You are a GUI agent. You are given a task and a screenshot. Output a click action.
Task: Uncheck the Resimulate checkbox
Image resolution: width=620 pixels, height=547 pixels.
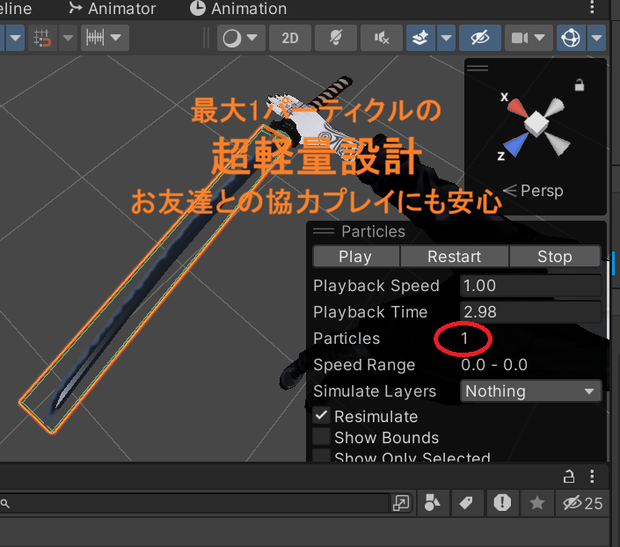tap(321, 416)
